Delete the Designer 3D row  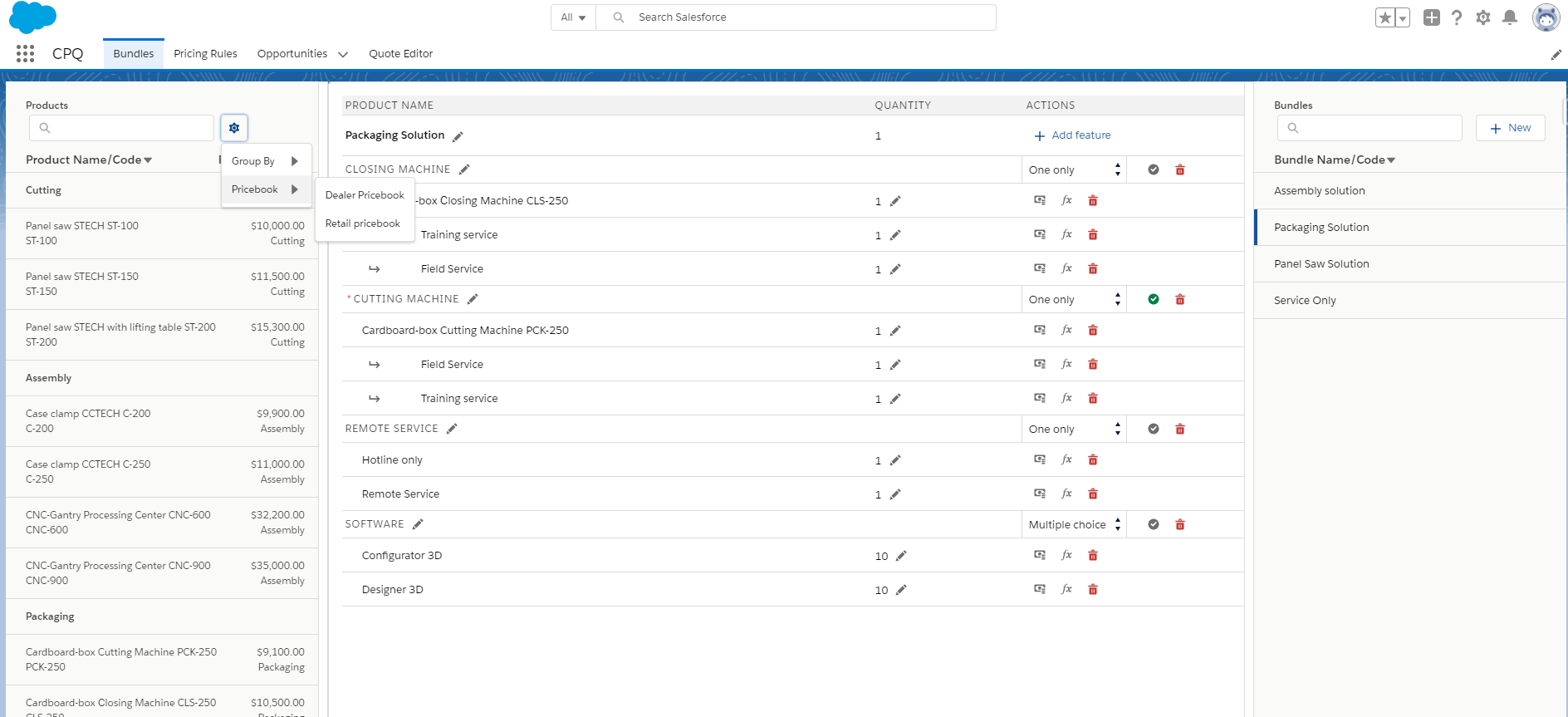1093,589
